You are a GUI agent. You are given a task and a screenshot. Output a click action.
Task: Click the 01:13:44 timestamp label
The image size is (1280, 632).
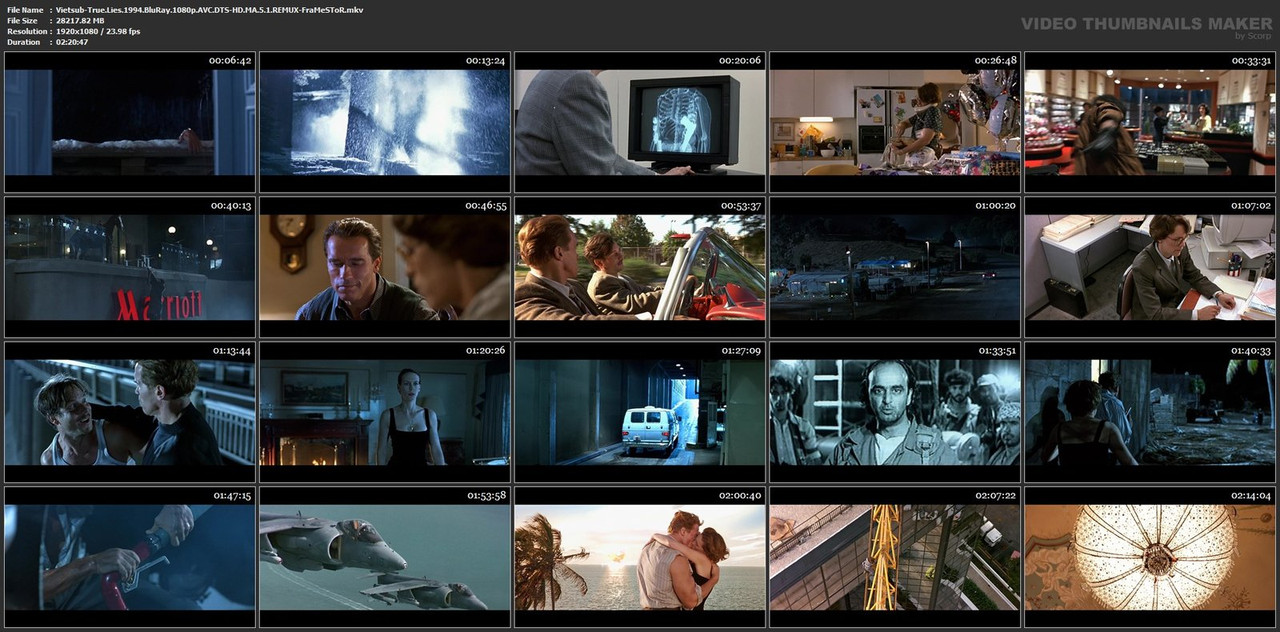230,351
